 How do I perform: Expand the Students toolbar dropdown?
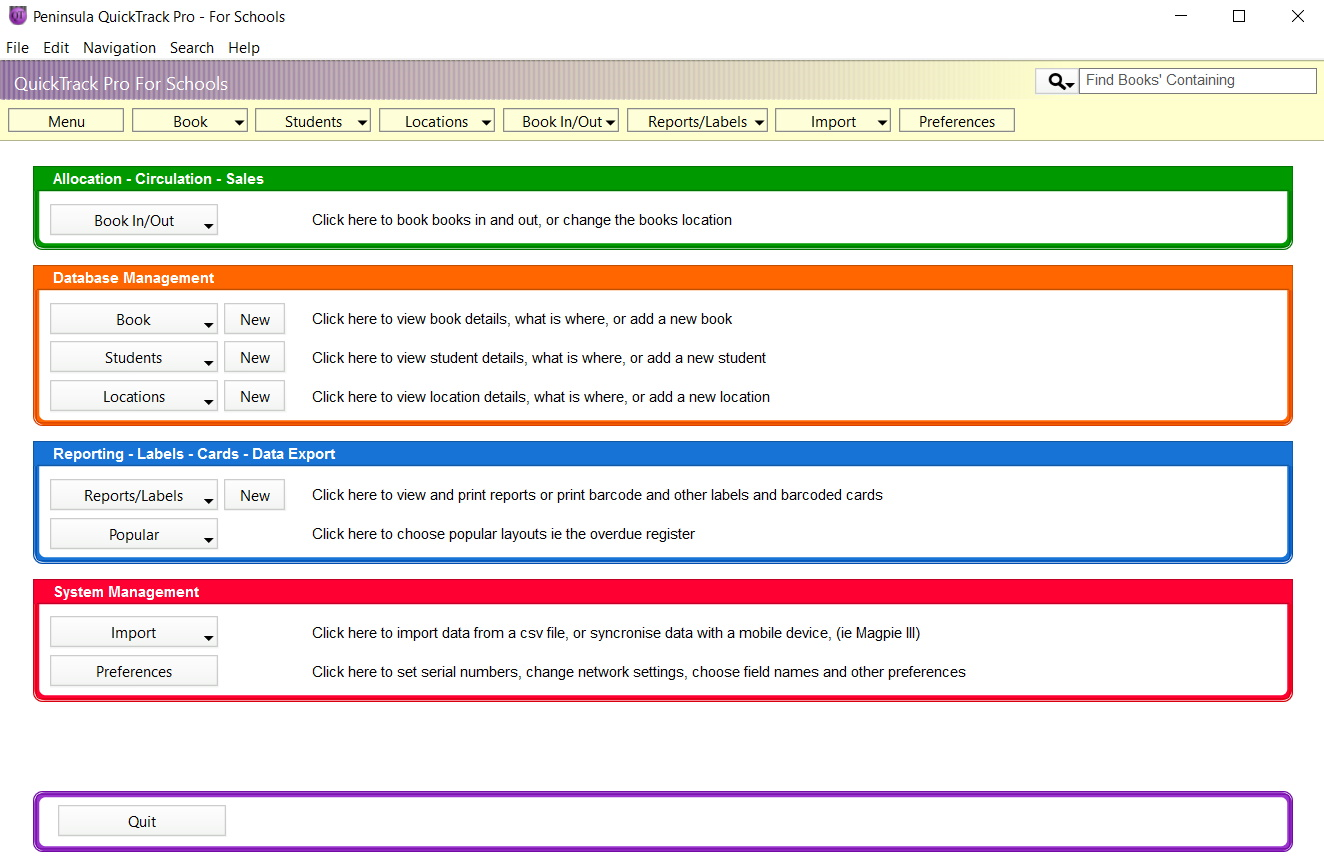313,121
